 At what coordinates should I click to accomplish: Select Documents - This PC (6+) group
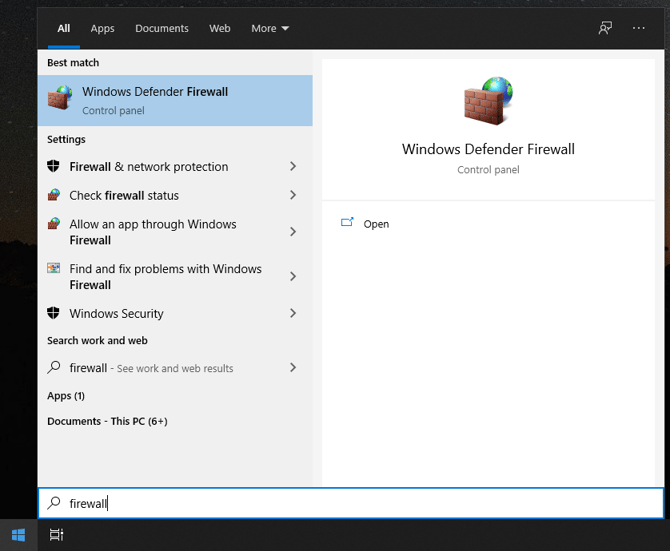coord(107,421)
